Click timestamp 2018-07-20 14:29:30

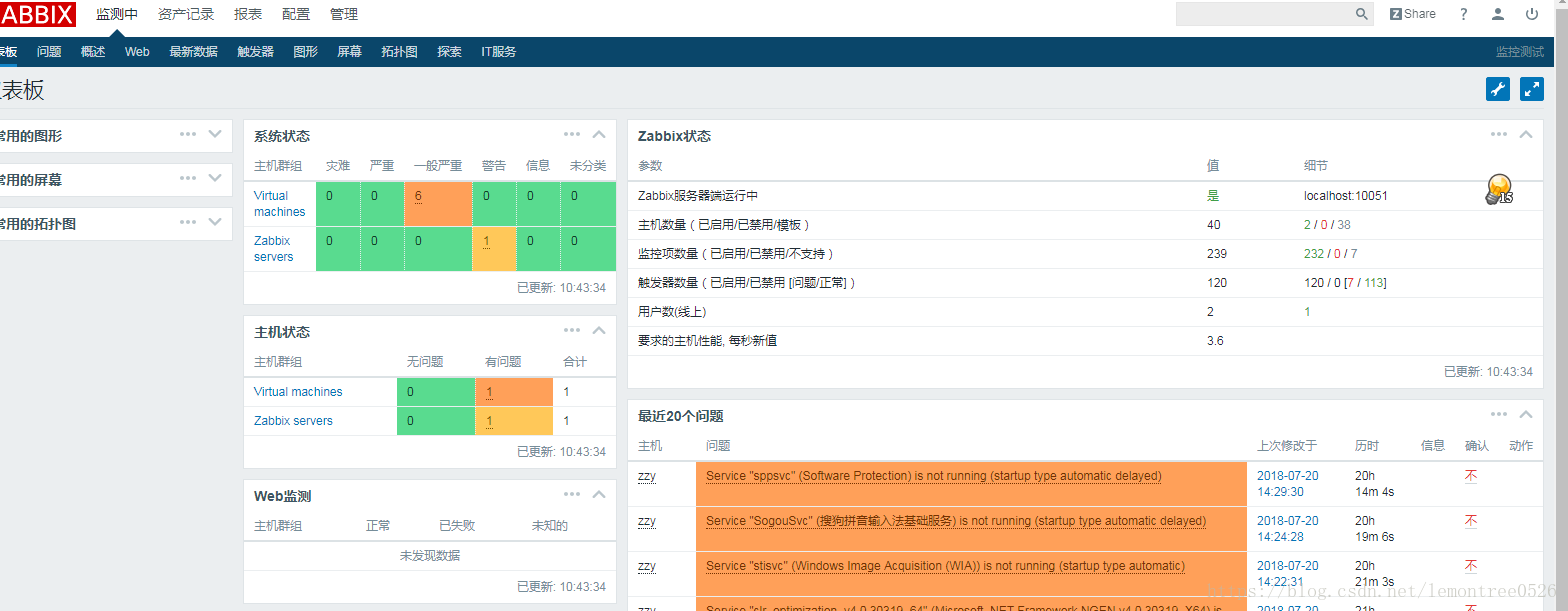pyautogui.click(x=1288, y=484)
